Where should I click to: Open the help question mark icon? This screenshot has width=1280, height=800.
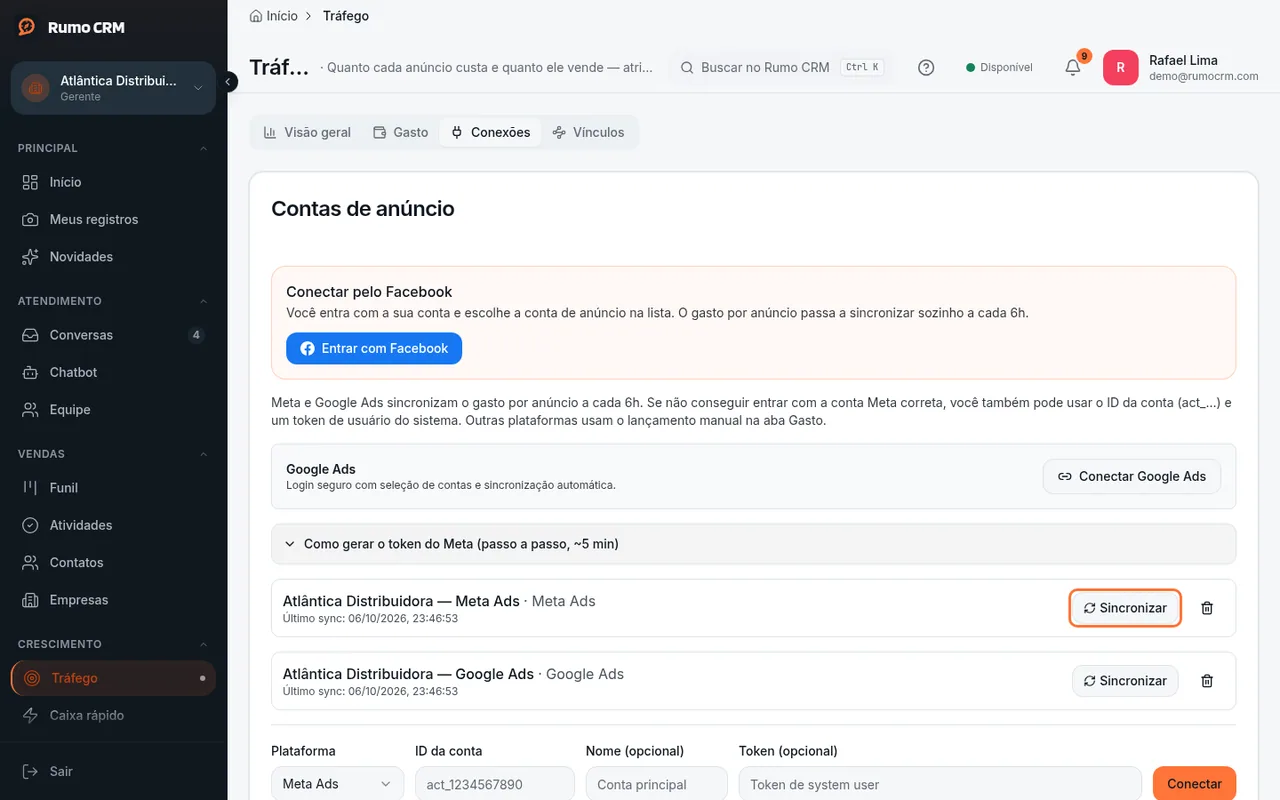[926, 68]
